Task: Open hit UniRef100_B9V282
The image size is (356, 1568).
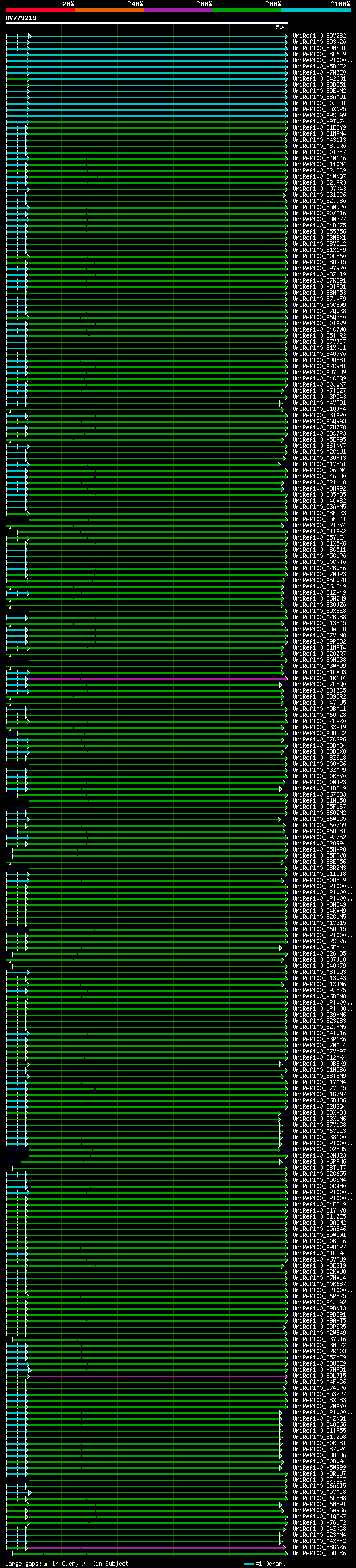Action: click(x=319, y=36)
